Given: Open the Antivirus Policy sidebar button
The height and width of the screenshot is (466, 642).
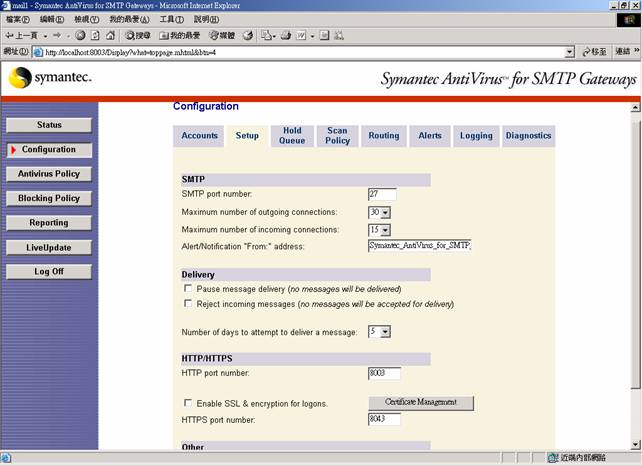Looking at the screenshot, I should click(49, 174).
